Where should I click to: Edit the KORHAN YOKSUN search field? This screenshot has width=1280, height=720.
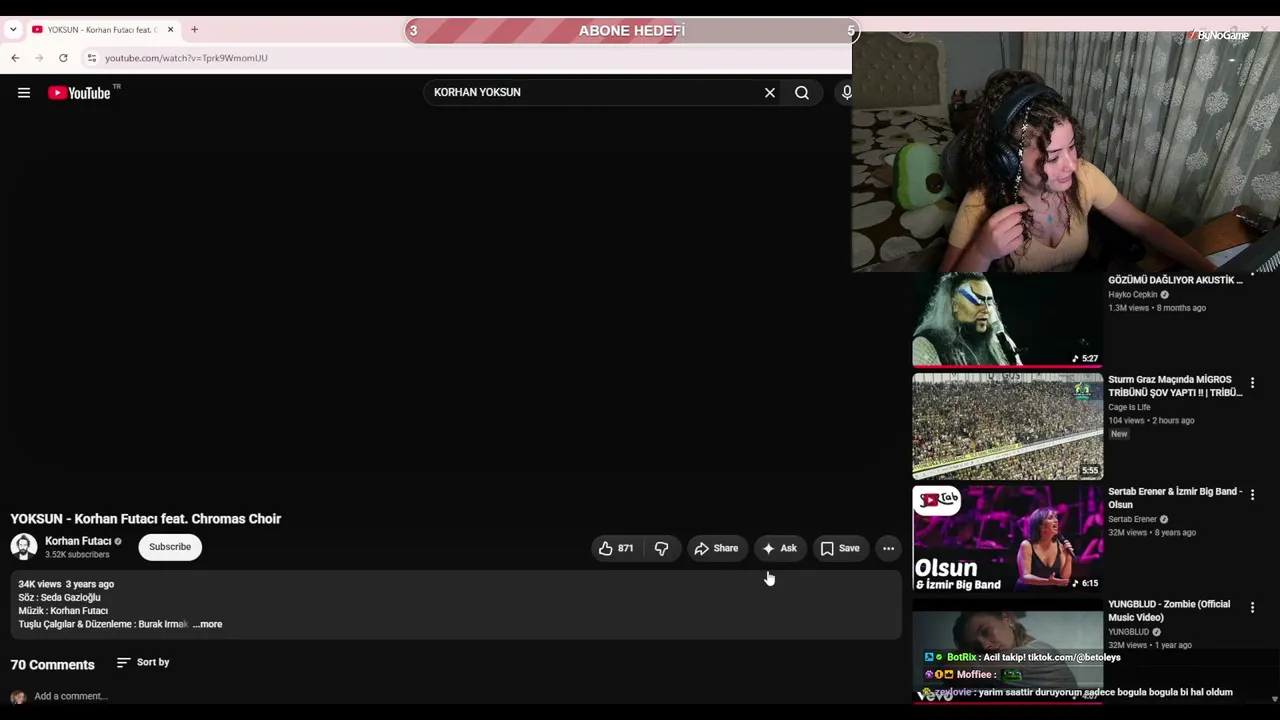pos(596,92)
